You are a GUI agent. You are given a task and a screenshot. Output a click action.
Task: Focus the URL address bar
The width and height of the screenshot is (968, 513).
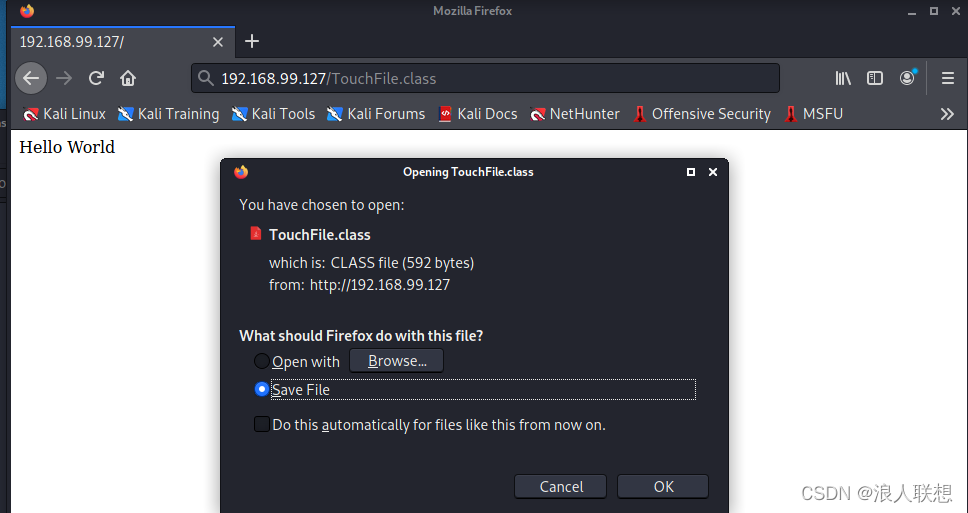pos(485,78)
